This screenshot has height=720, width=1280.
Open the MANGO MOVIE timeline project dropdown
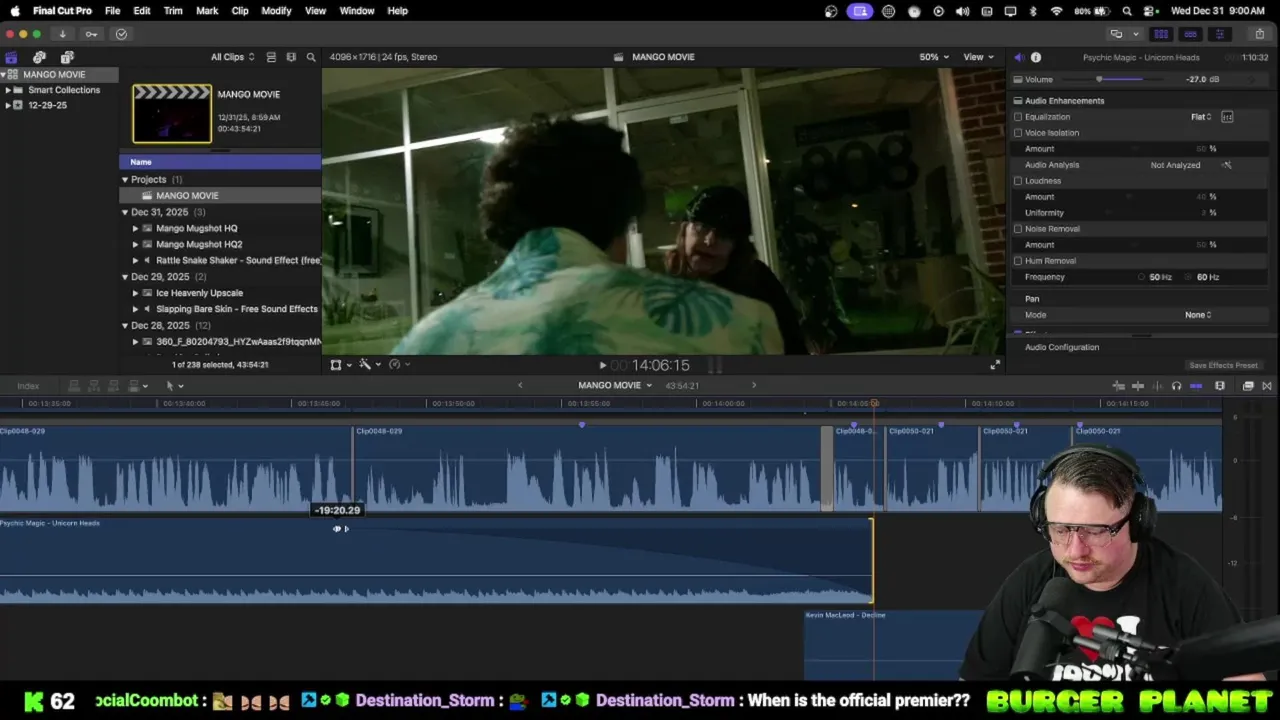(x=614, y=386)
